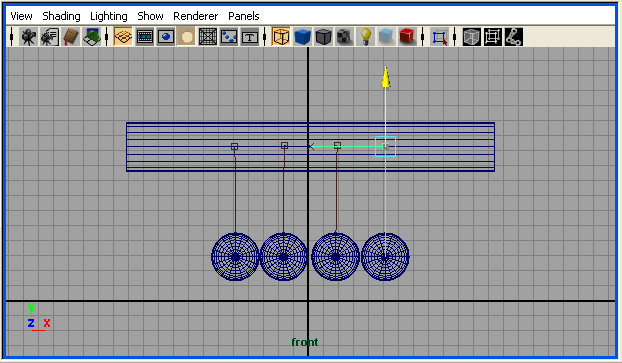Viewport: 622px width, 363px height.
Task: Toggle the viewport grid display button
Action: point(123,37)
